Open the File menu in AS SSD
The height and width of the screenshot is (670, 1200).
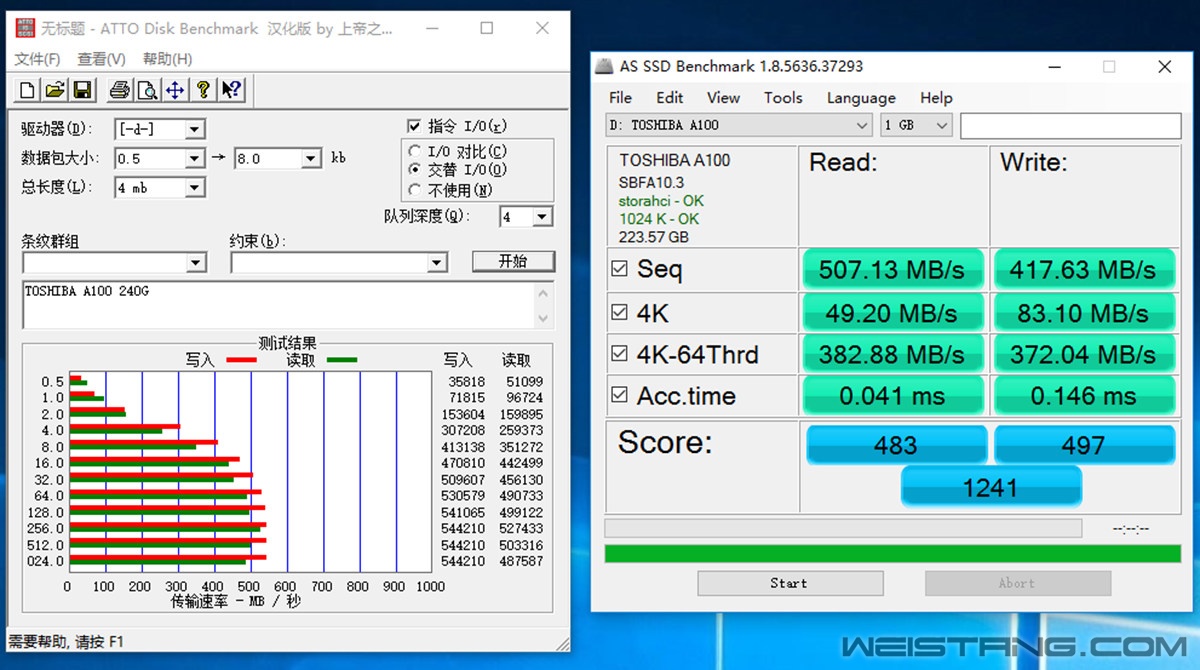620,98
